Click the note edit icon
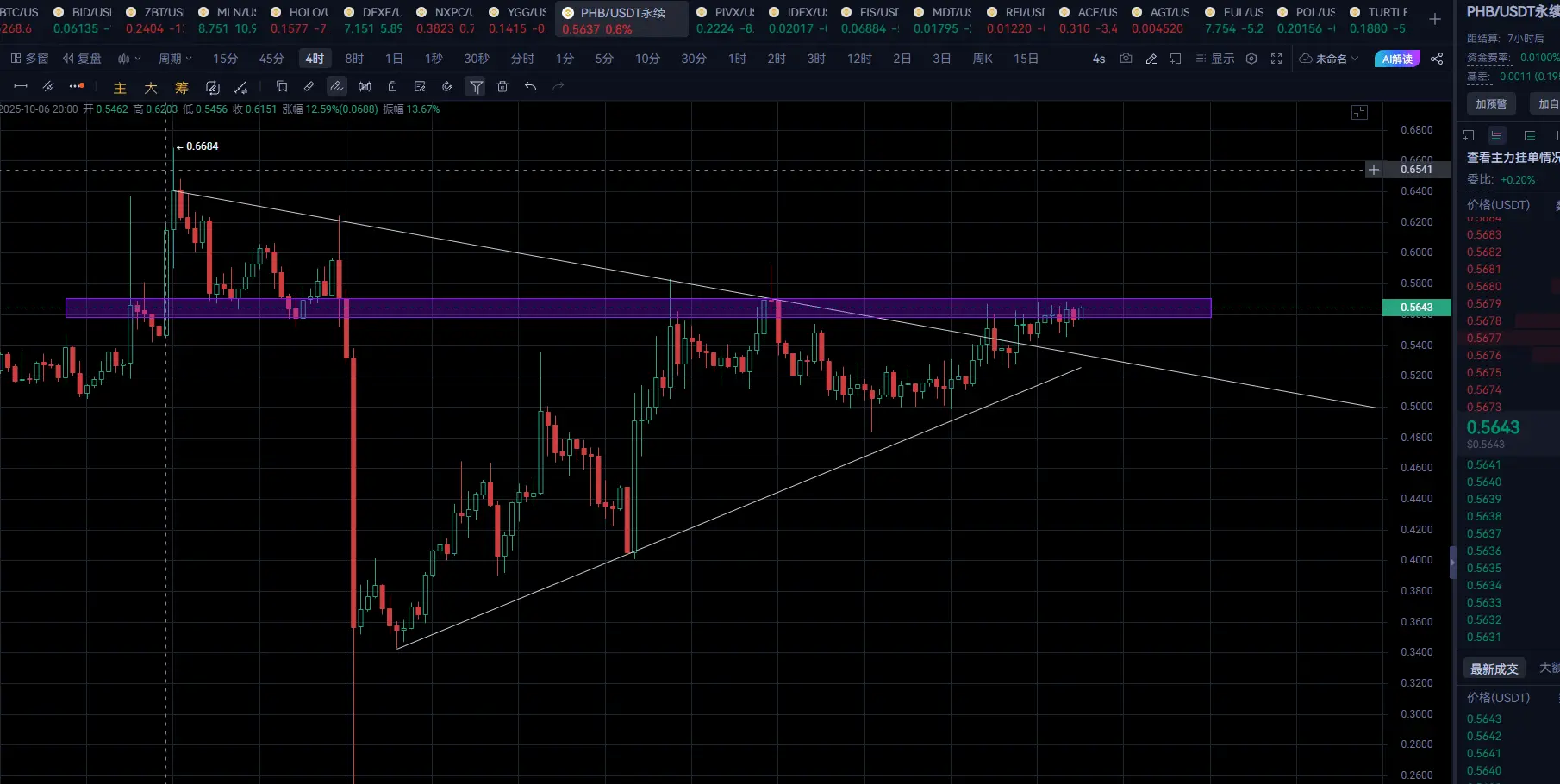Screen dimensions: 1560x784 (x=420, y=86)
